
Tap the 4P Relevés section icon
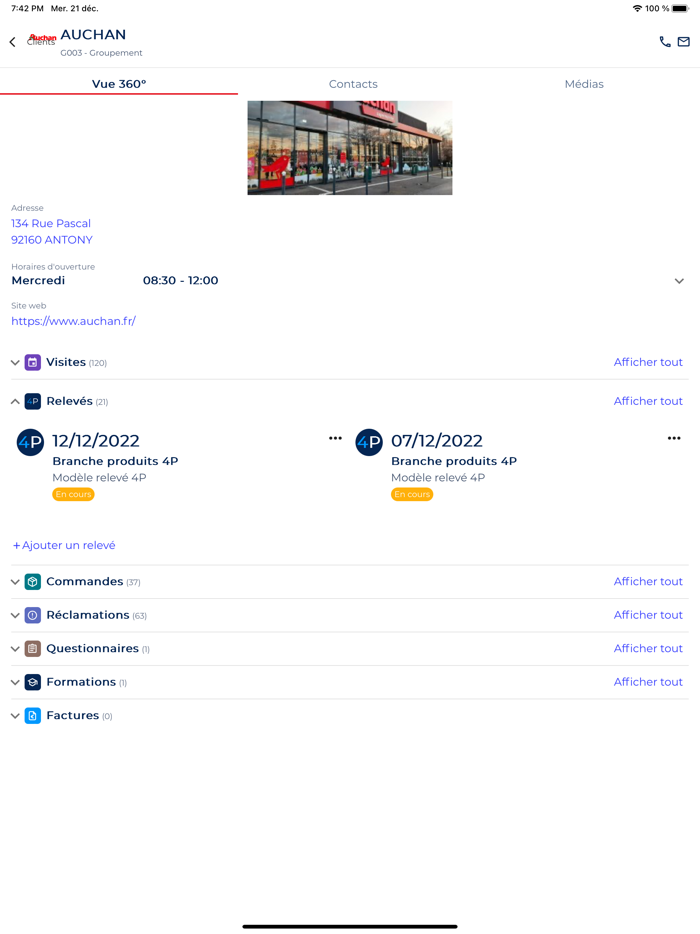(x=33, y=401)
